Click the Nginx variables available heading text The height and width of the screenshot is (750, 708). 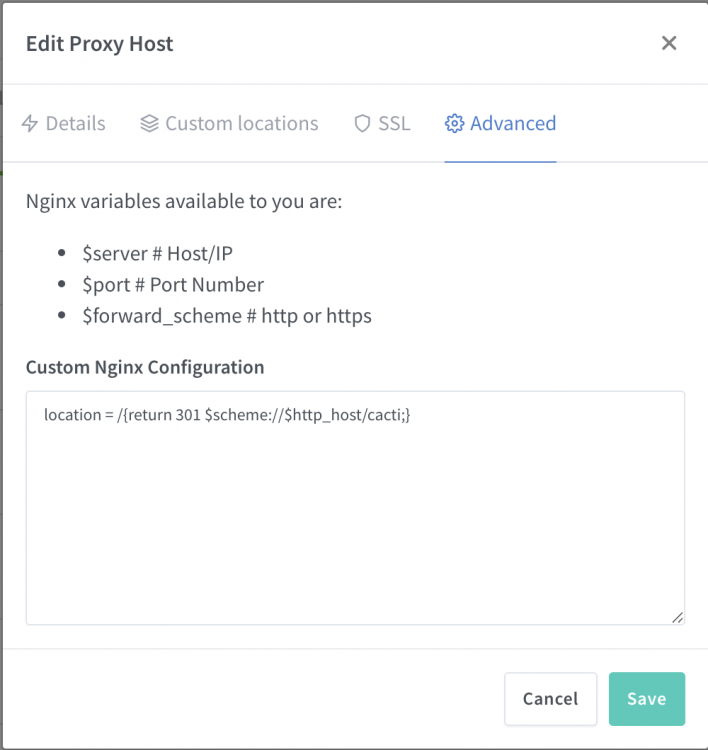pyautogui.click(x=184, y=201)
